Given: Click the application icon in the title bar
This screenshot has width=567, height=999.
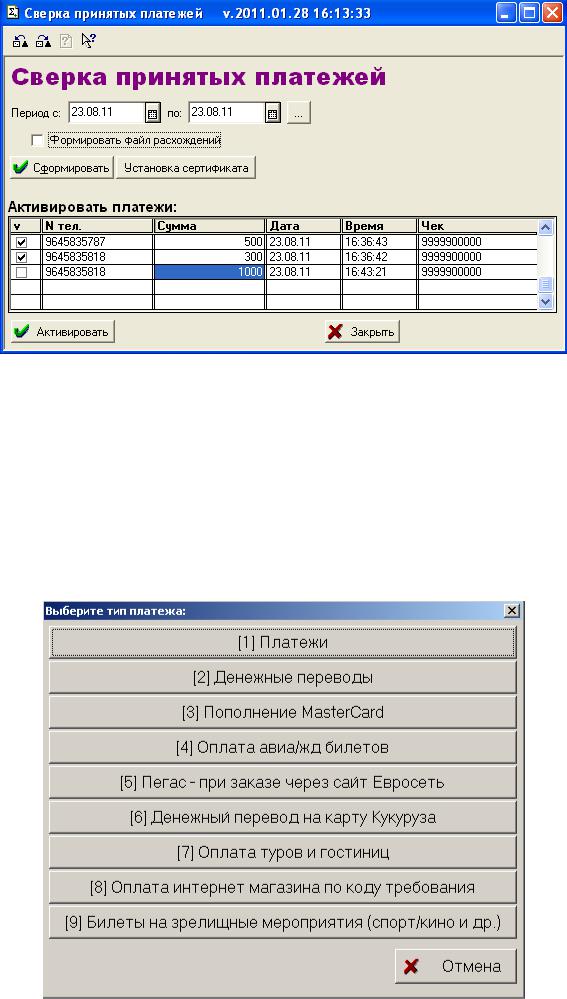Looking at the screenshot, I should click(13, 13).
